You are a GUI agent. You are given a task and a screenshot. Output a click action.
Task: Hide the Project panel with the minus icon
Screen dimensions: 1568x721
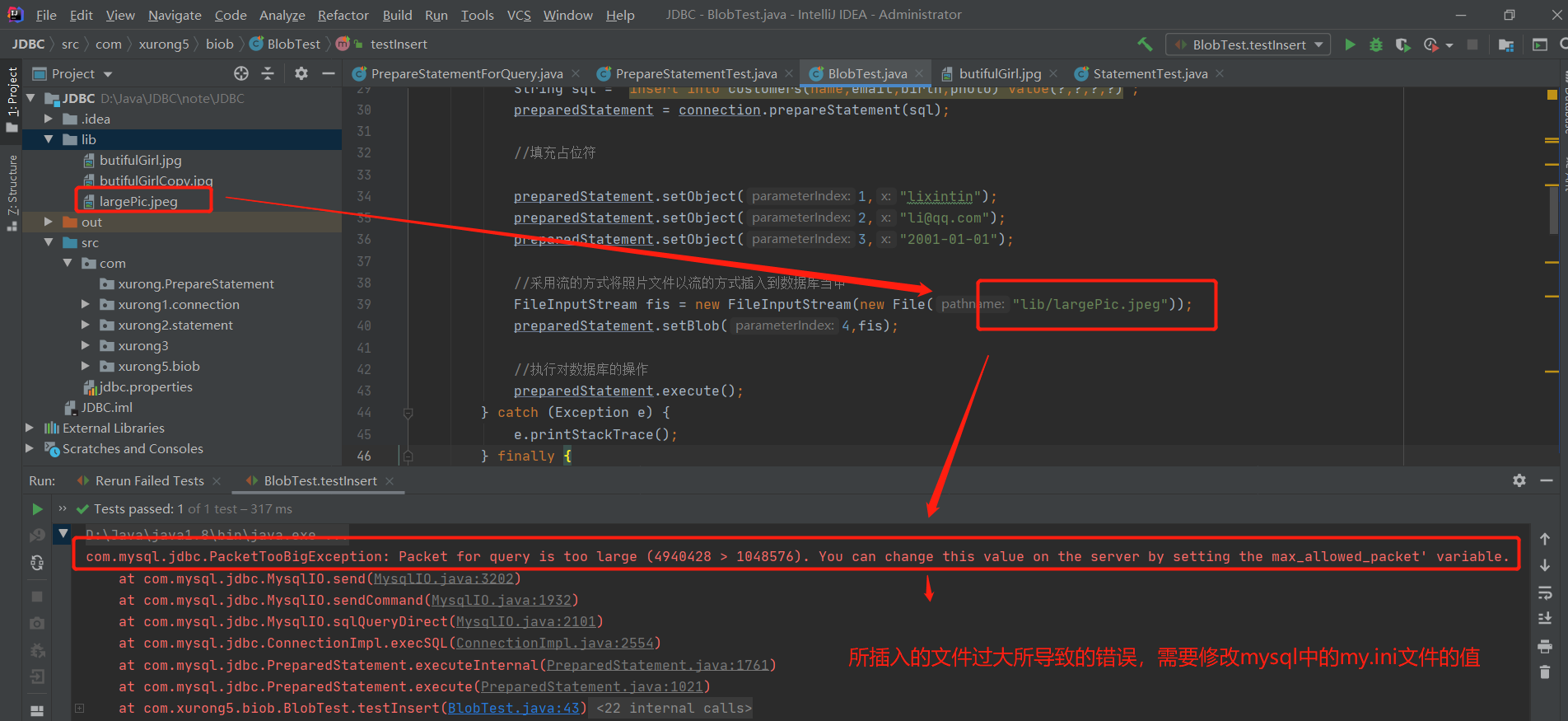pos(329,73)
